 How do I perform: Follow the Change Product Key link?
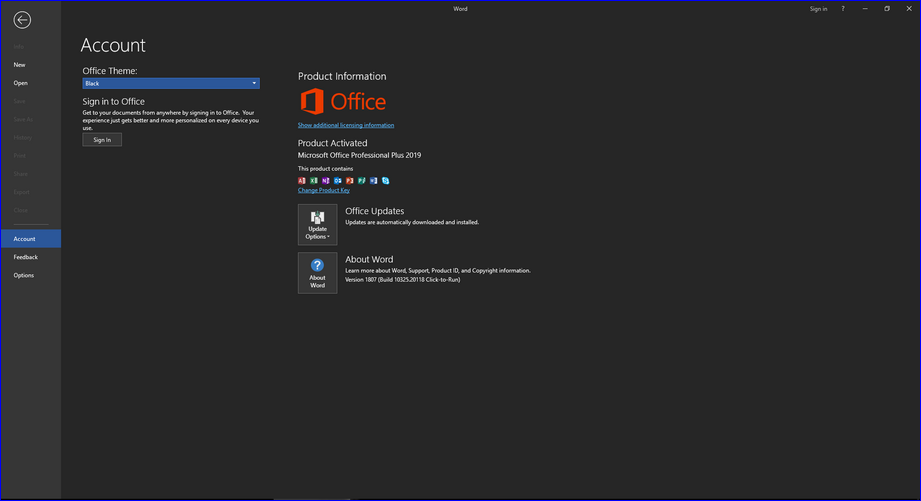point(323,190)
